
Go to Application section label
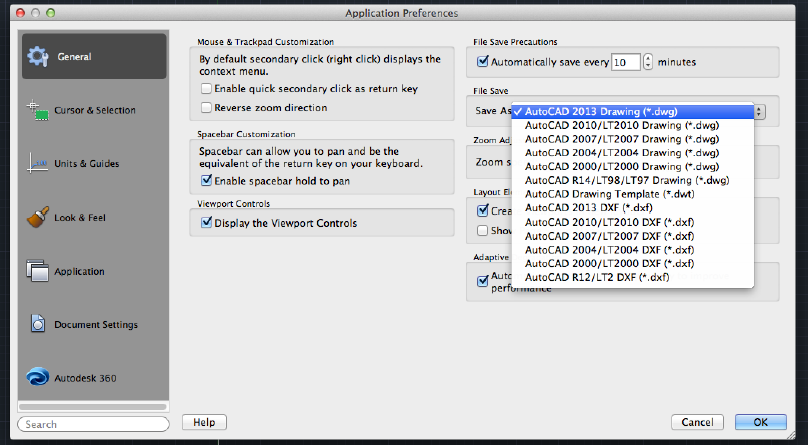[x=79, y=271]
